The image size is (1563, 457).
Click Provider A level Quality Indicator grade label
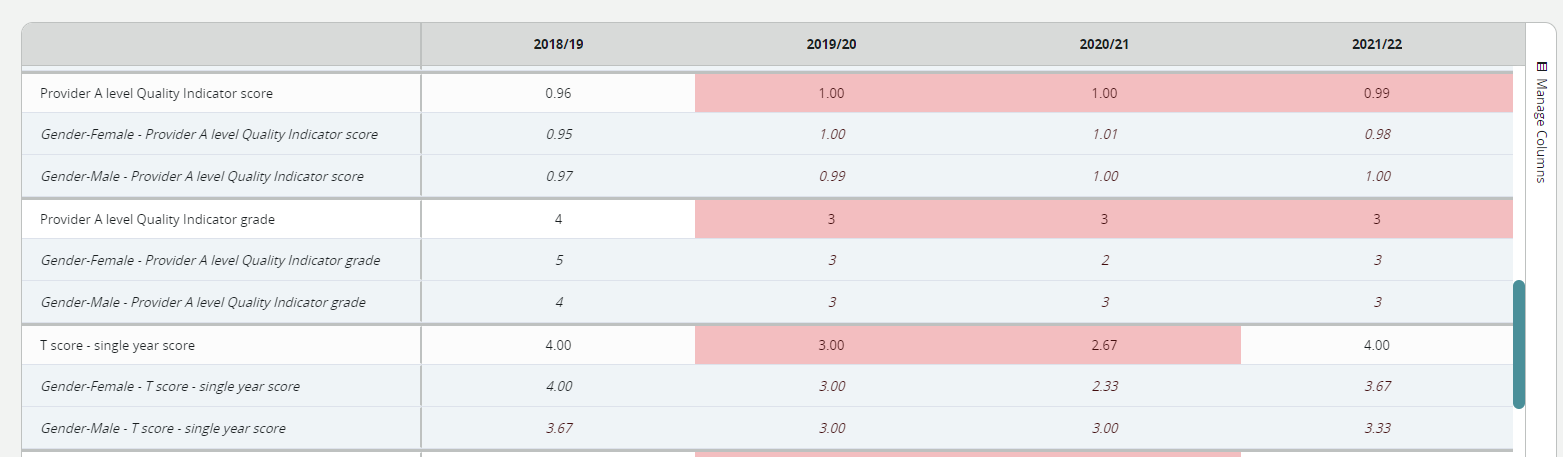pyautogui.click(x=157, y=219)
